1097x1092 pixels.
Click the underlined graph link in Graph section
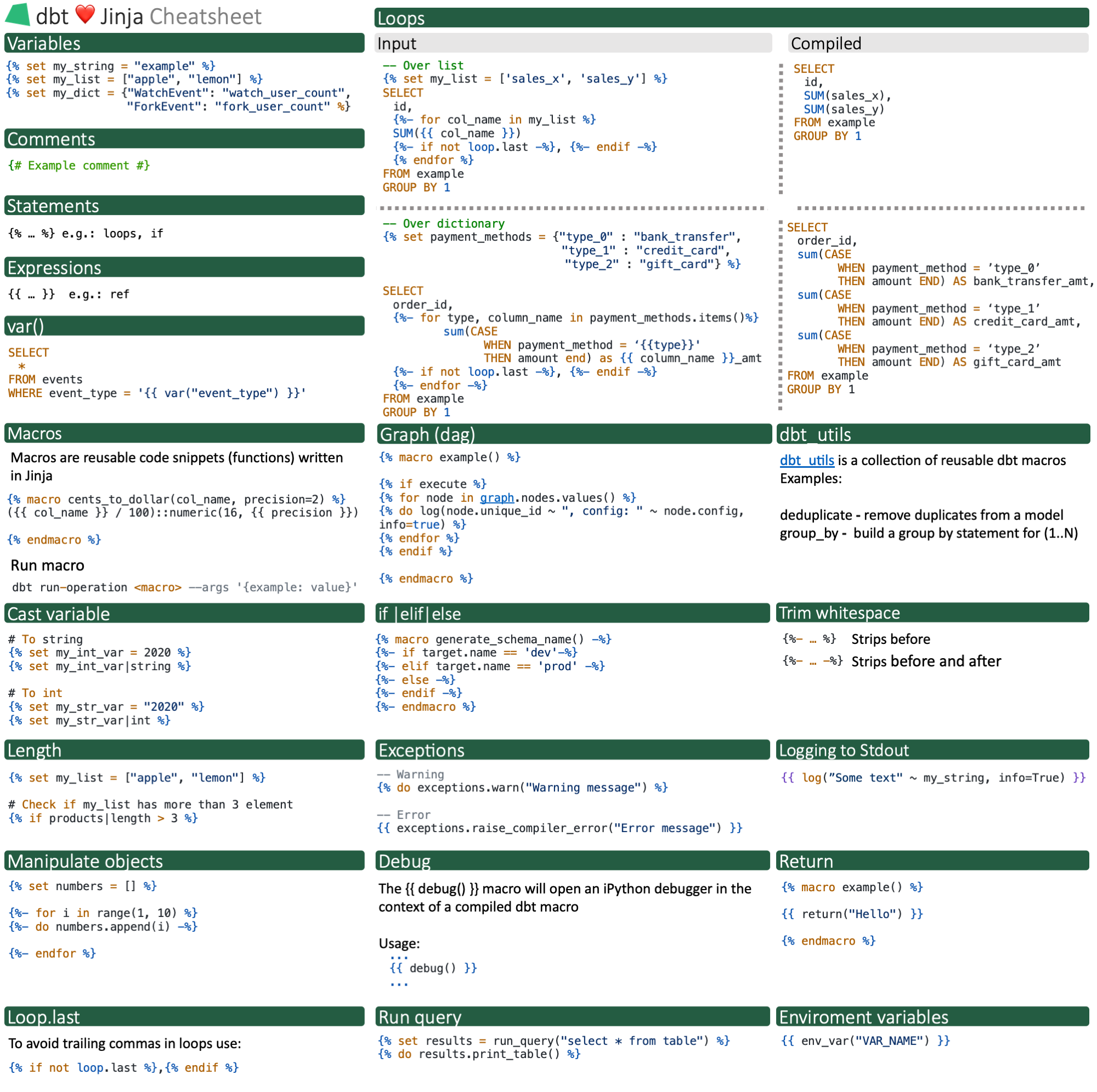[x=497, y=497]
